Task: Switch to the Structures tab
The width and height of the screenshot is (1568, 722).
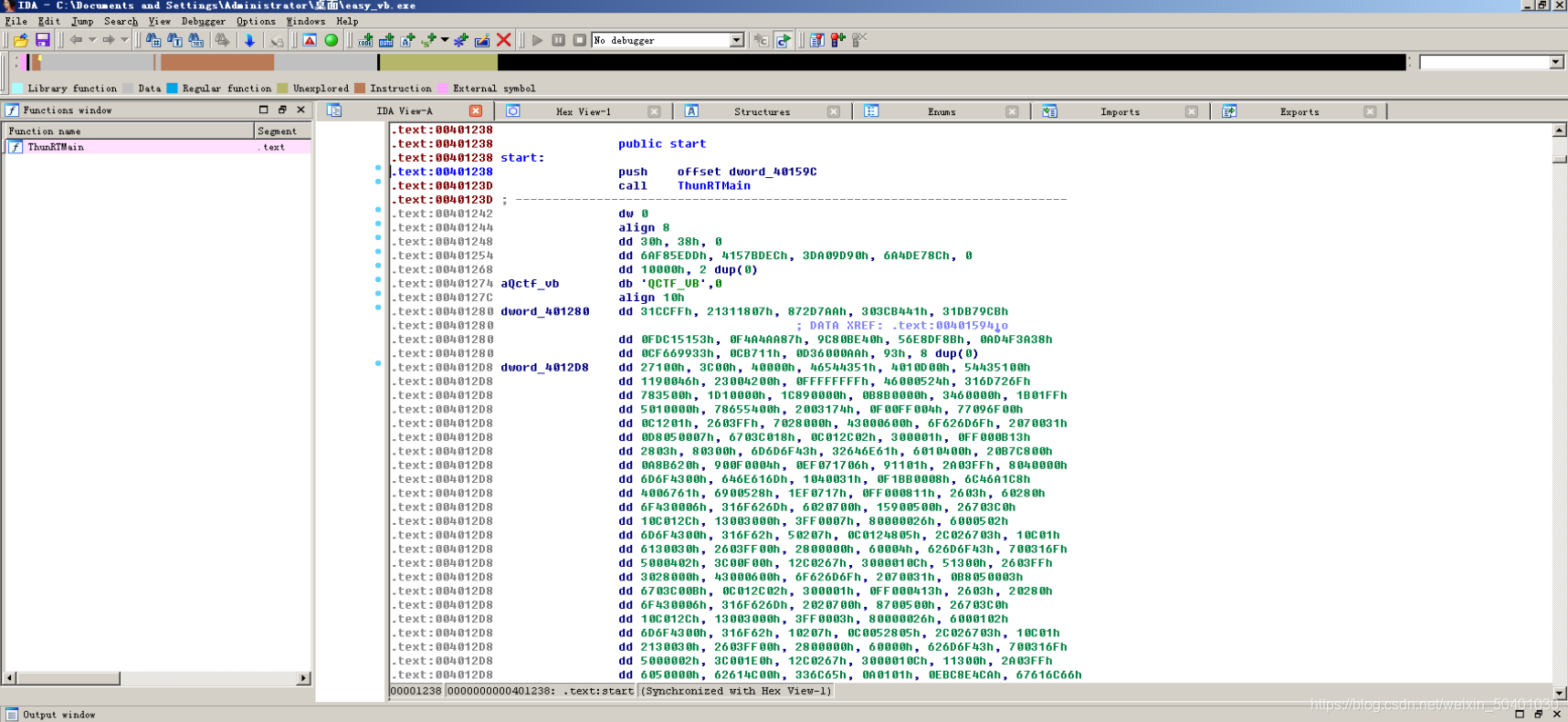Action: (x=762, y=111)
